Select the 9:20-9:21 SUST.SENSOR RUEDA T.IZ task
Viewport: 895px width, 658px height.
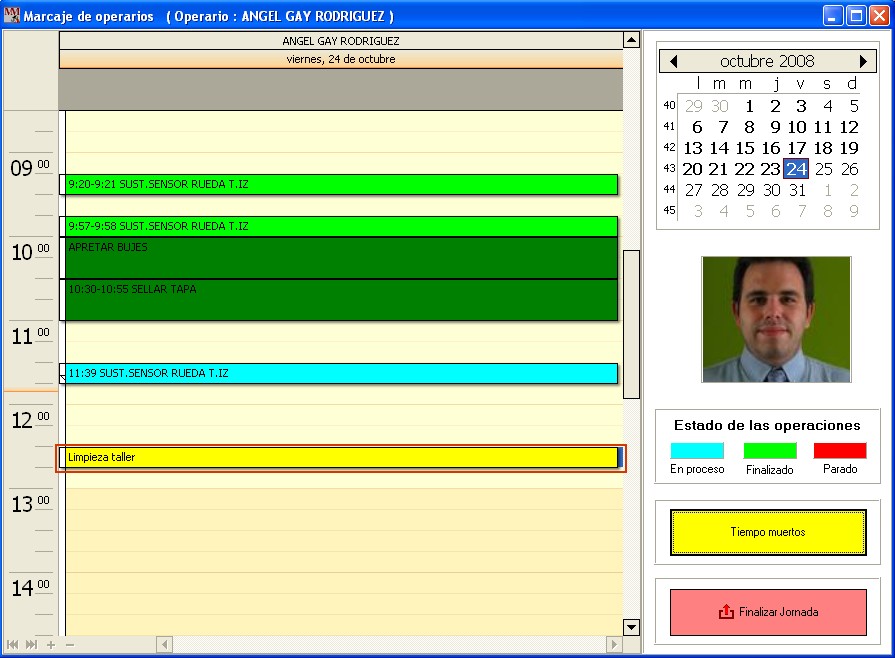(x=339, y=184)
